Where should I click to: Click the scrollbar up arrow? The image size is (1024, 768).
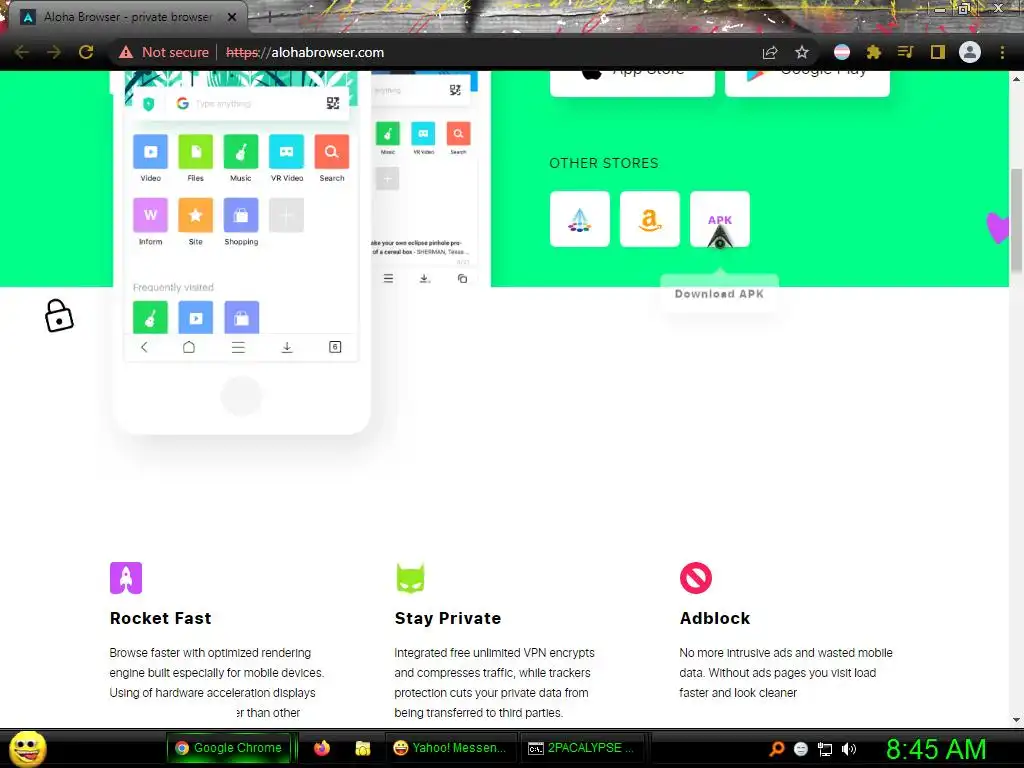click(1016, 79)
